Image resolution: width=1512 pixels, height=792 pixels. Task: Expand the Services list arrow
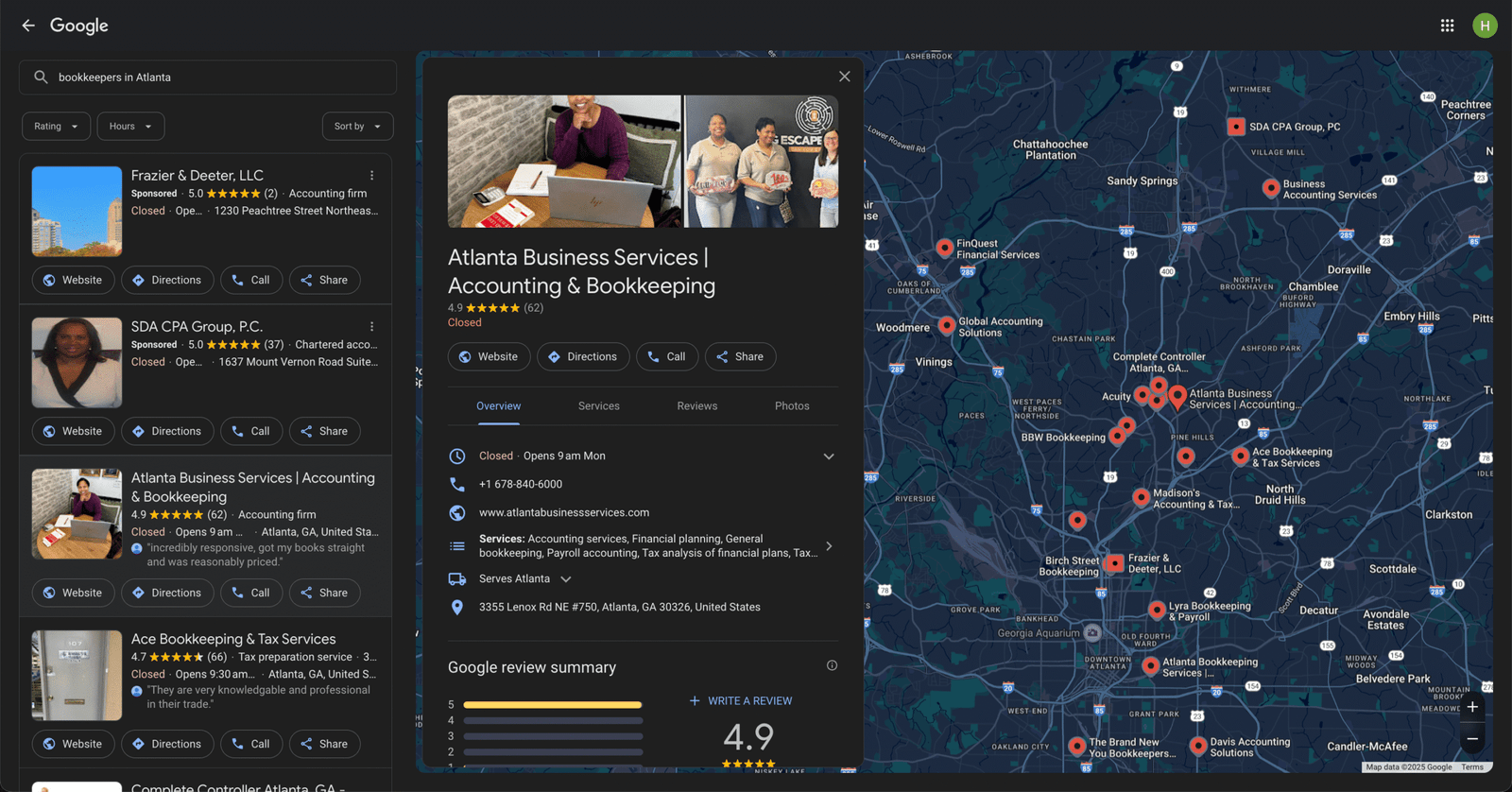pos(829,546)
